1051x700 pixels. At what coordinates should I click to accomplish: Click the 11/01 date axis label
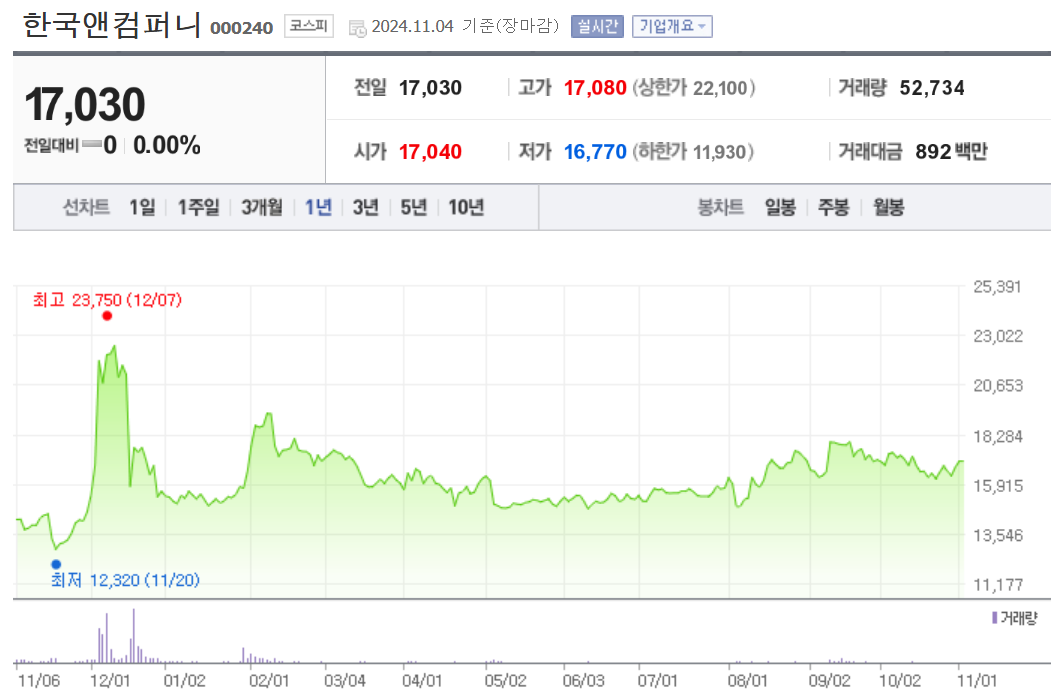pos(977,681)
